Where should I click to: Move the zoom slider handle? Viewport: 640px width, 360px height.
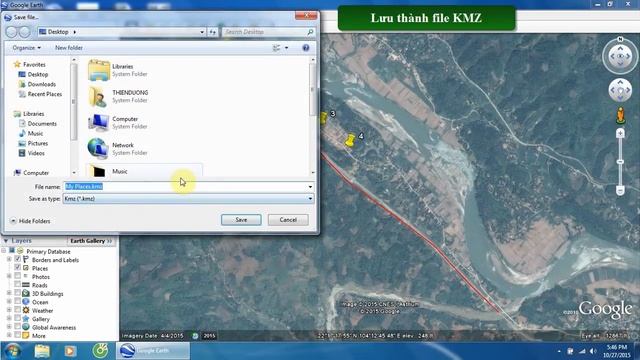tap(620, 162)
